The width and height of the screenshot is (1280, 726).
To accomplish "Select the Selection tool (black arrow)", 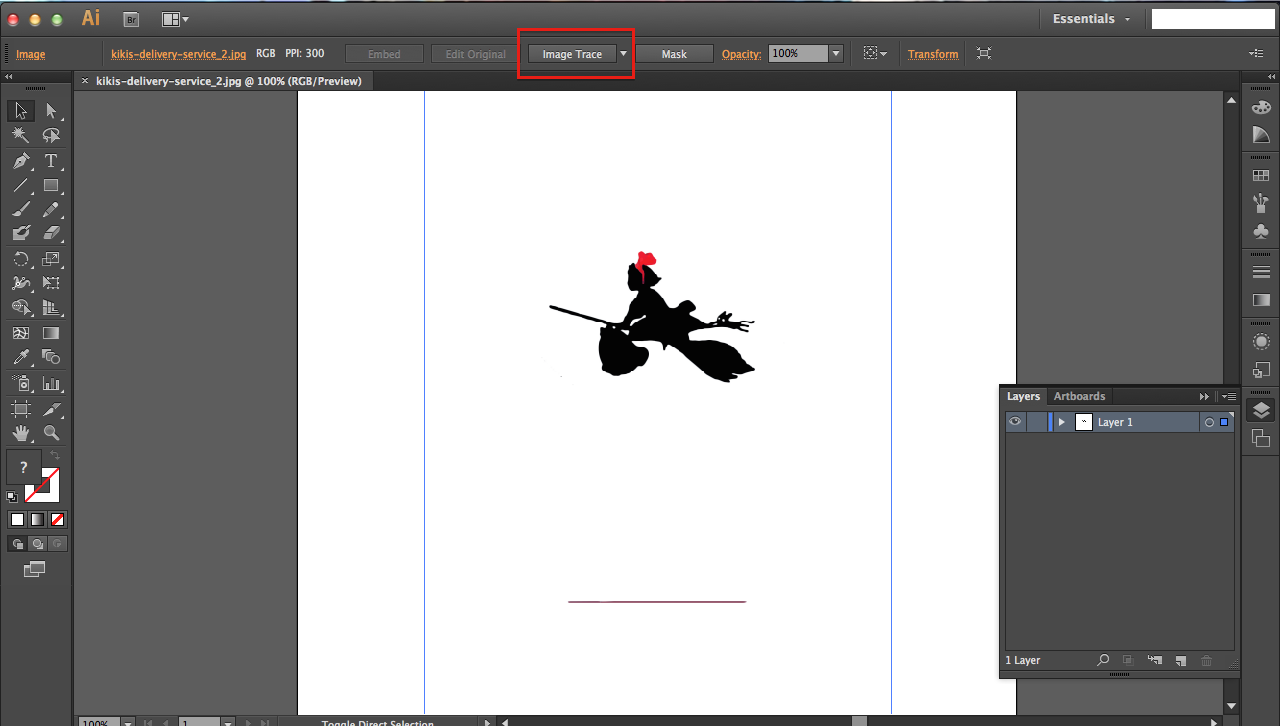I will tap(21, 111).
